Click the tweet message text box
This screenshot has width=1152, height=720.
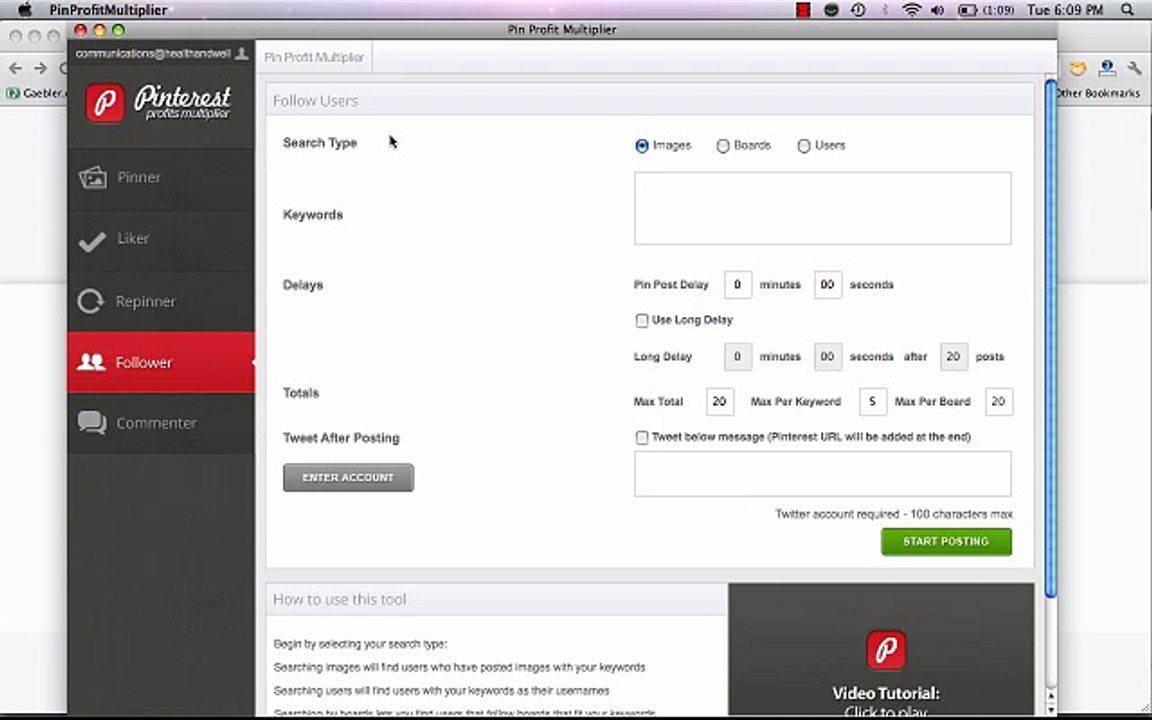823,474
